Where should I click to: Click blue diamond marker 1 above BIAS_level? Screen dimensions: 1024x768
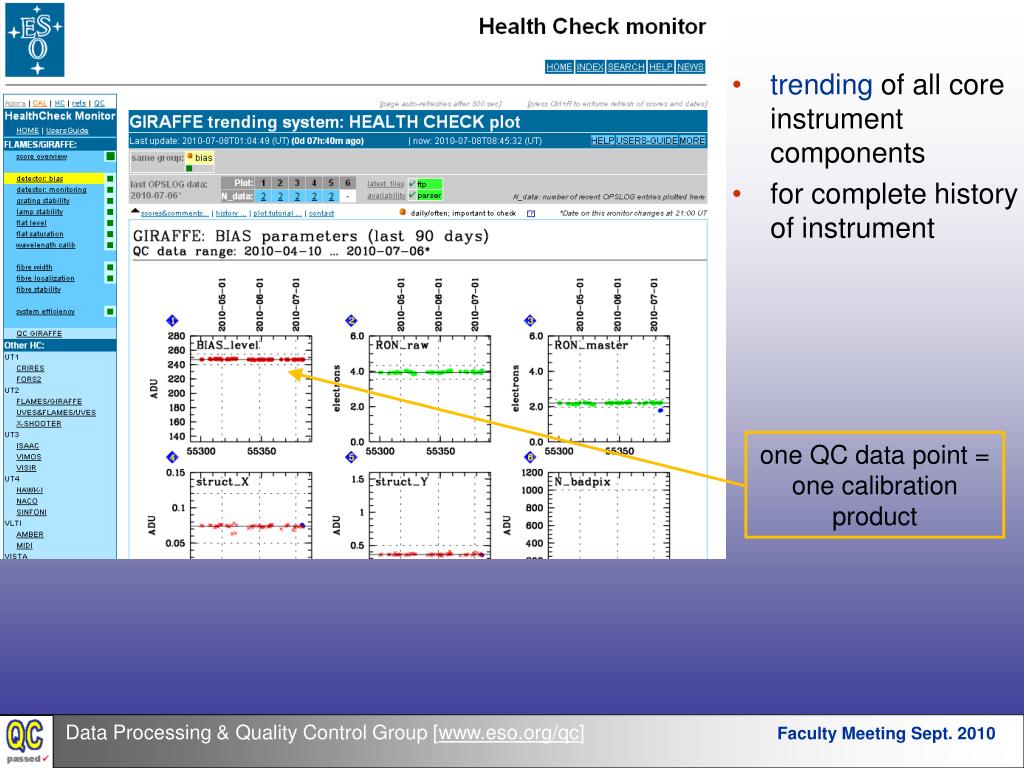pyautogui.click(x=172, y=321)
